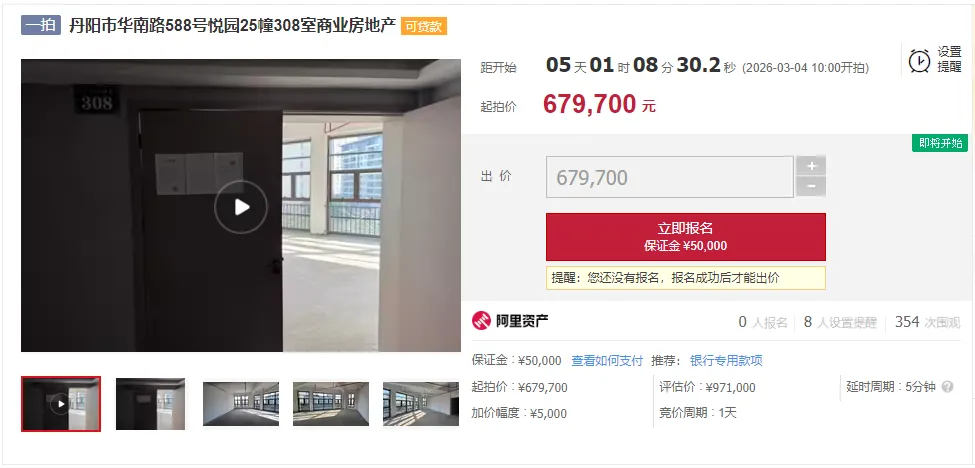The image size is (975, 468).
Task: Click the 可贷款 orange tag
Action: [424, 27]
